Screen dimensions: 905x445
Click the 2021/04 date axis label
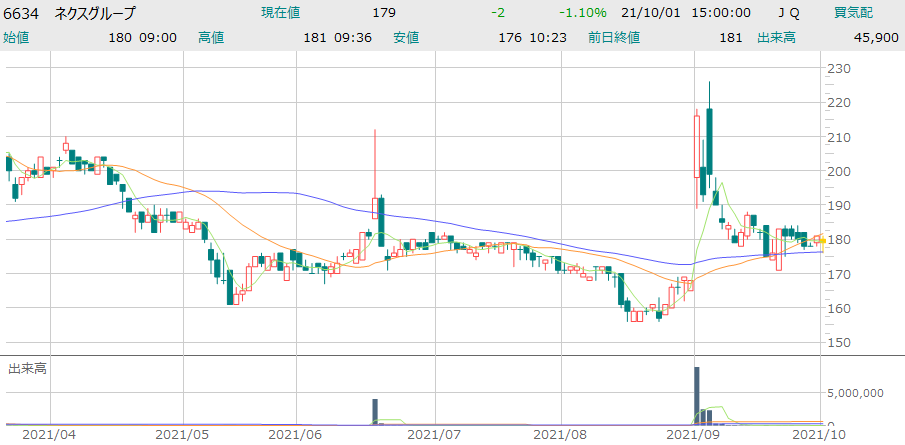(50, 435)
